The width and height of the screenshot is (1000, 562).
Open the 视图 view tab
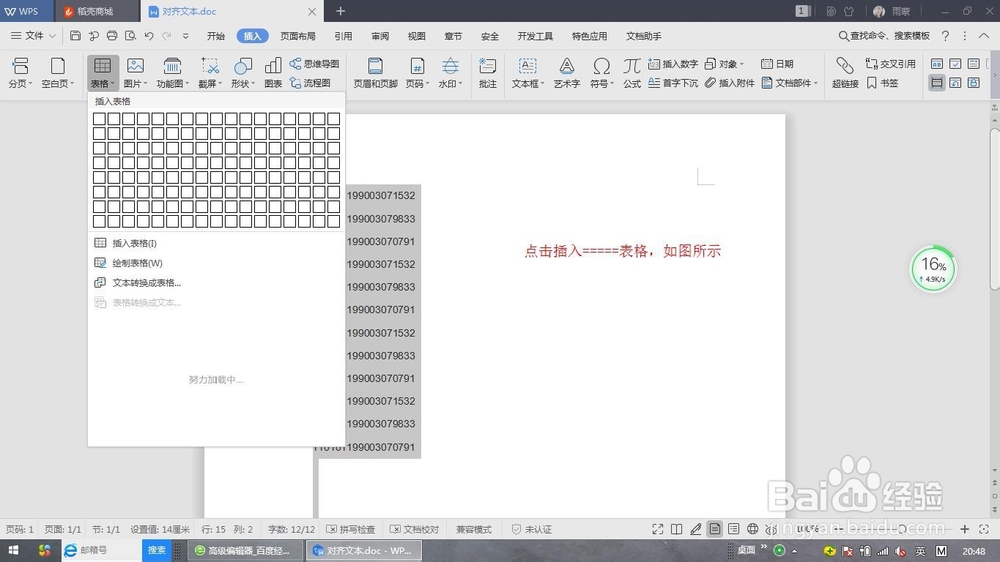tap(416, 36)
